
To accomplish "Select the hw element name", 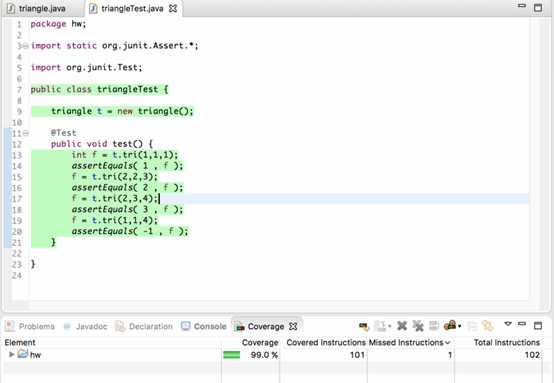I will click(35, 355).
